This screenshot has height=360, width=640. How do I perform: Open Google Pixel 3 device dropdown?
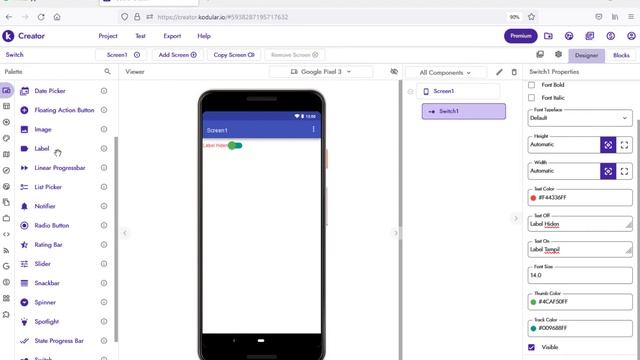click(x=321, y=71)
